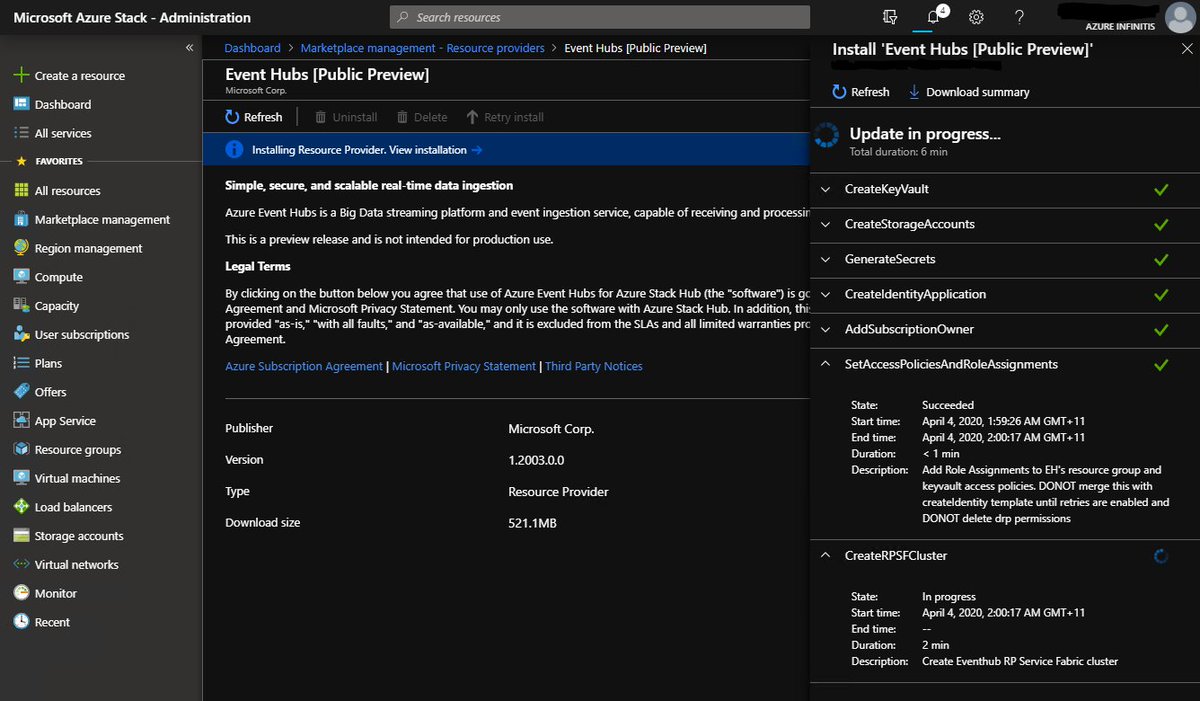Open Dashboard from the sidebar icon
This screenshot has height=701, width=1200.
pos(21,104)
